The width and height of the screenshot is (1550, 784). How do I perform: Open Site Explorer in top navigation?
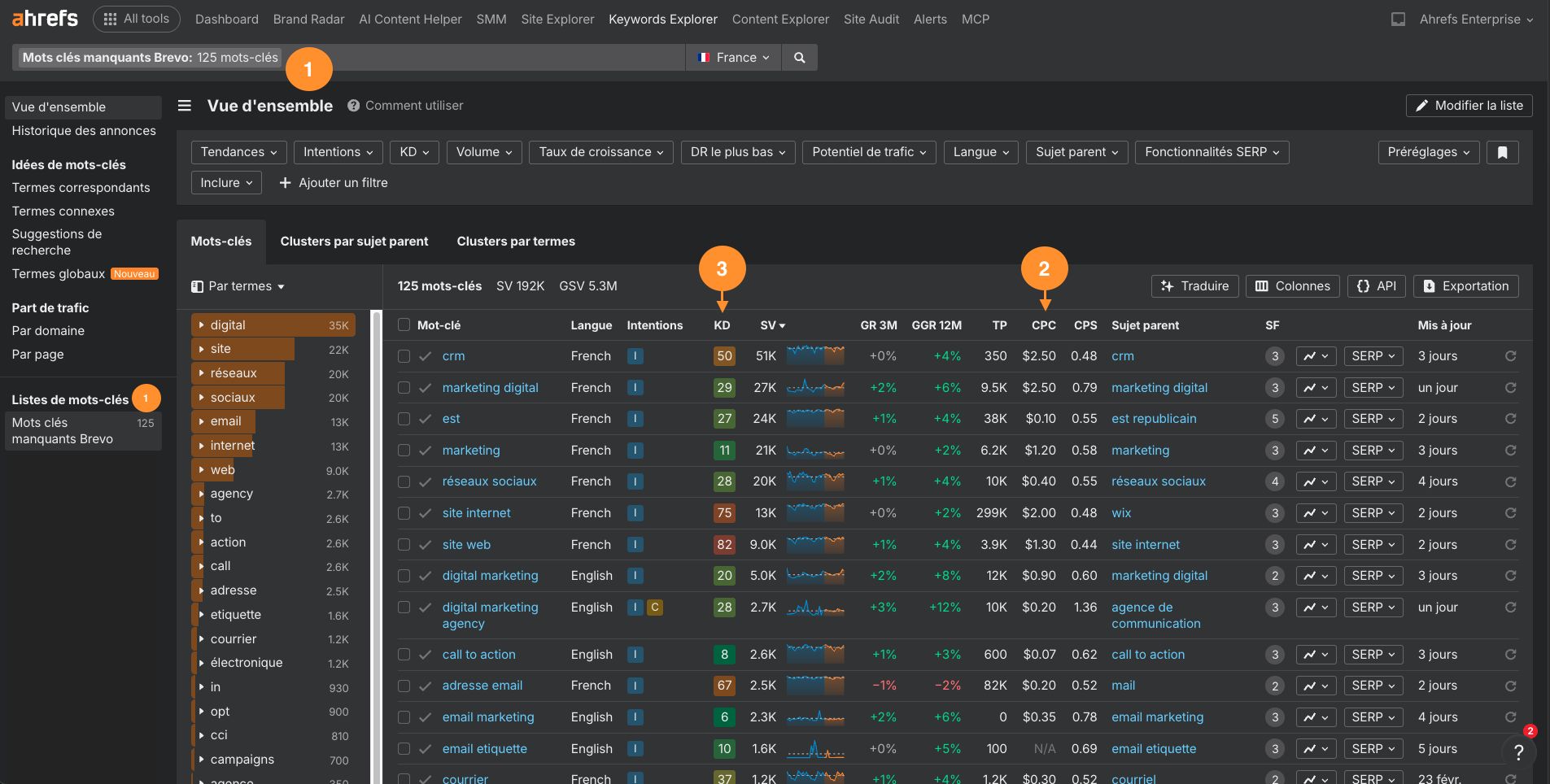557,20
